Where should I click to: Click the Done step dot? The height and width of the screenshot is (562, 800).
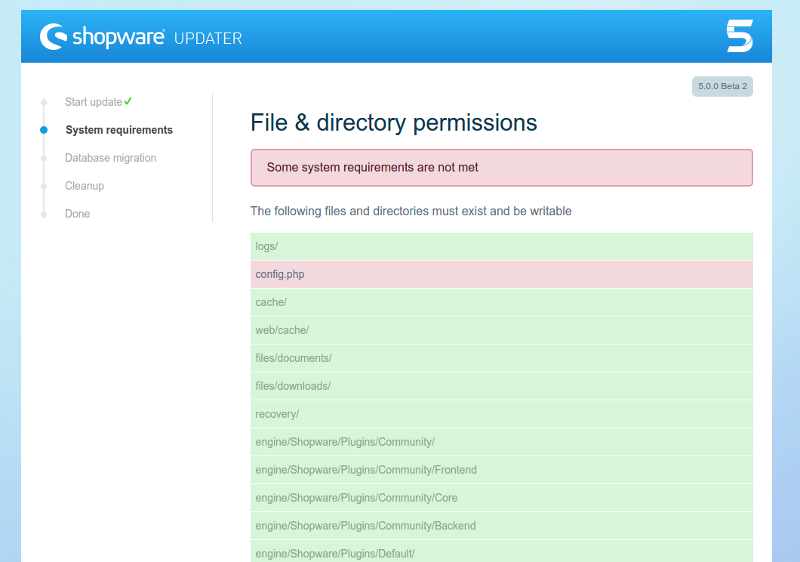coord(44,214)
